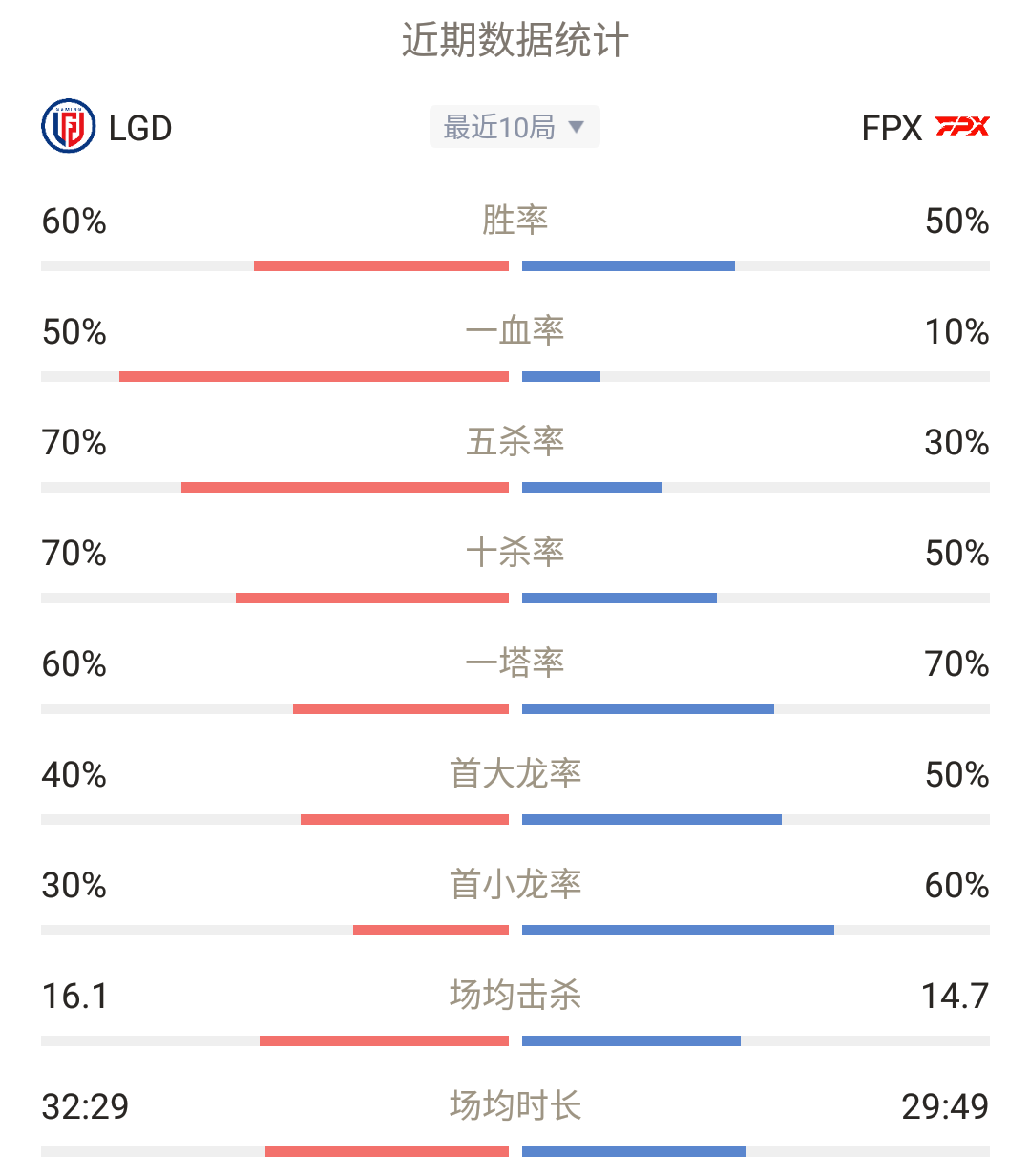Click the 五杀率 stat label
Viewport: 1030px width, 1176px height.
tap(515, 442)
